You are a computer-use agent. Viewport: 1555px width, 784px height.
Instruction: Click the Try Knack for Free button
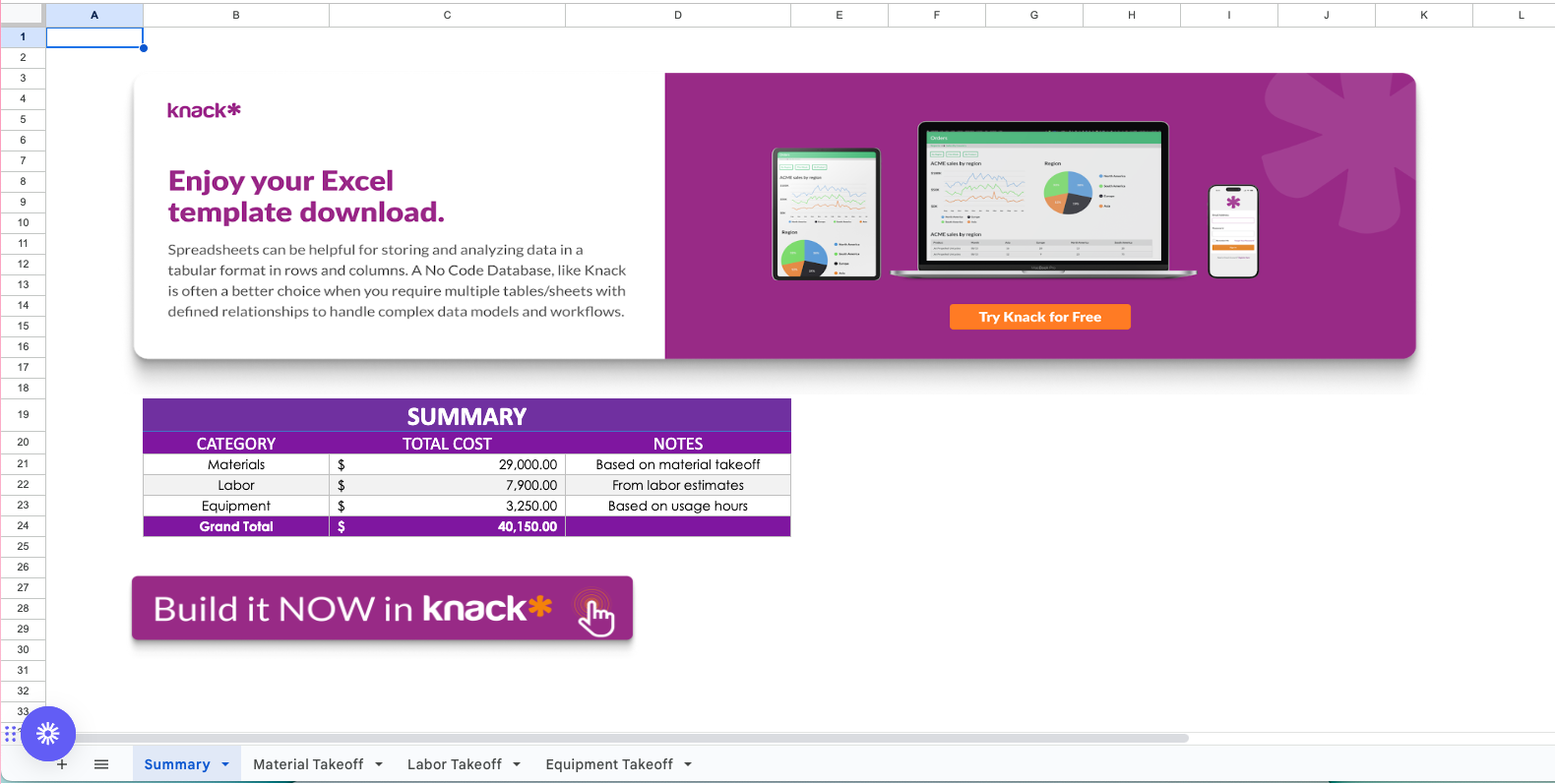click(x=1039, y=317)
